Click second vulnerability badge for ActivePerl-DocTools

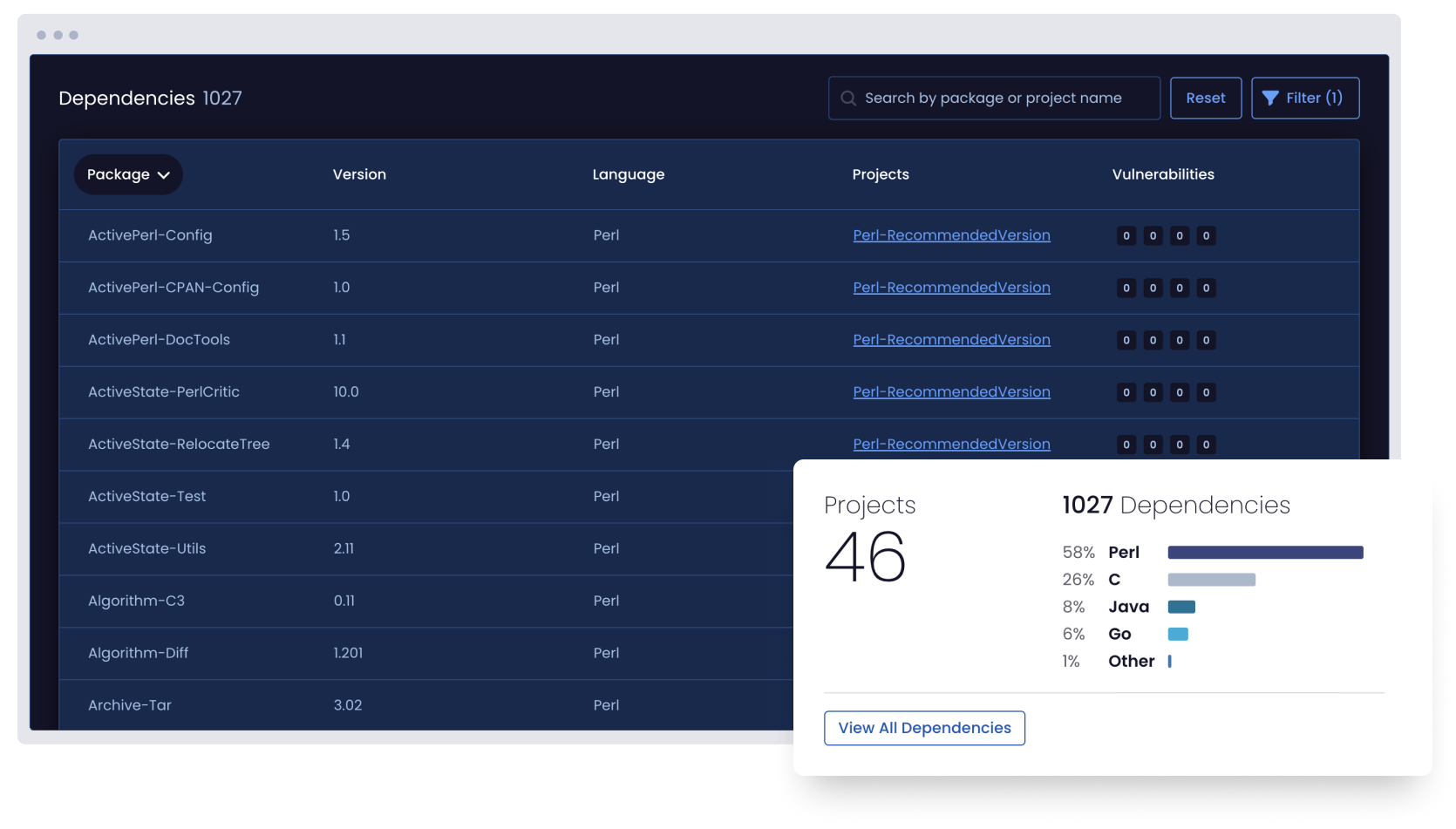[x=1153, y=340]
